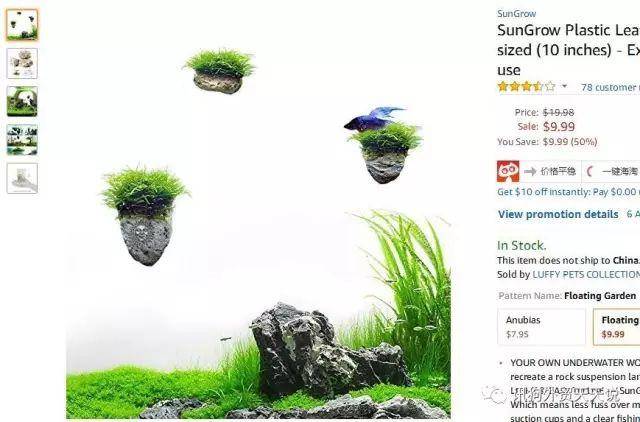Click the crescent icon next to 一键海淘
This screenshot has width=640, height=422.
click(x=590, y=171)
